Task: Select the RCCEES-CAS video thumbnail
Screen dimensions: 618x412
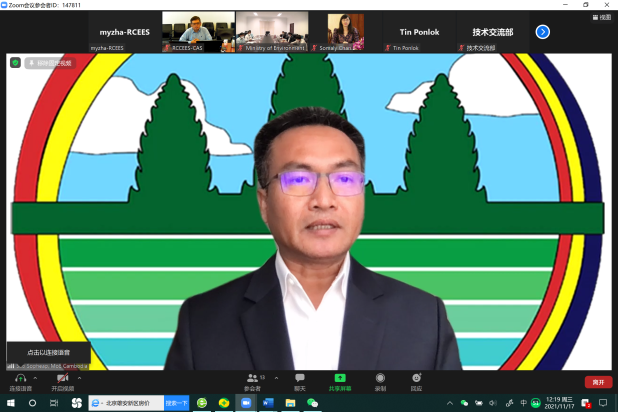Action: (x=198, y=31)
